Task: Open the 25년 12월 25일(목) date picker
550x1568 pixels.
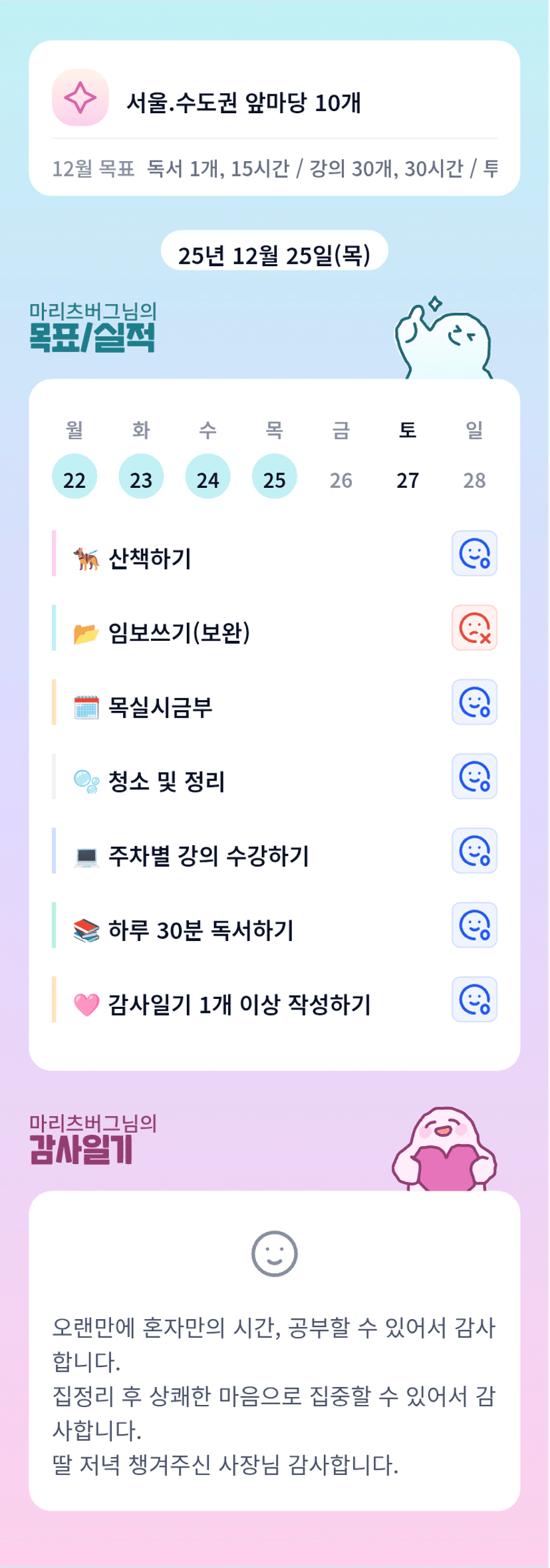Action: click(x=274, y=254)
